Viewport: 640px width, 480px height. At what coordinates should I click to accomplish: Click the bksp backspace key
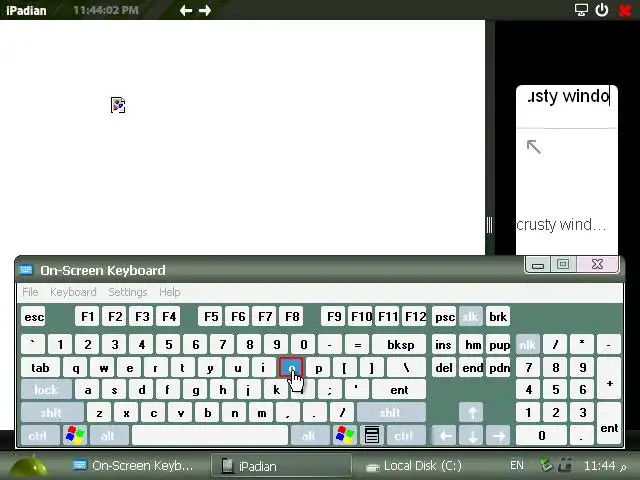coord(400,345)
